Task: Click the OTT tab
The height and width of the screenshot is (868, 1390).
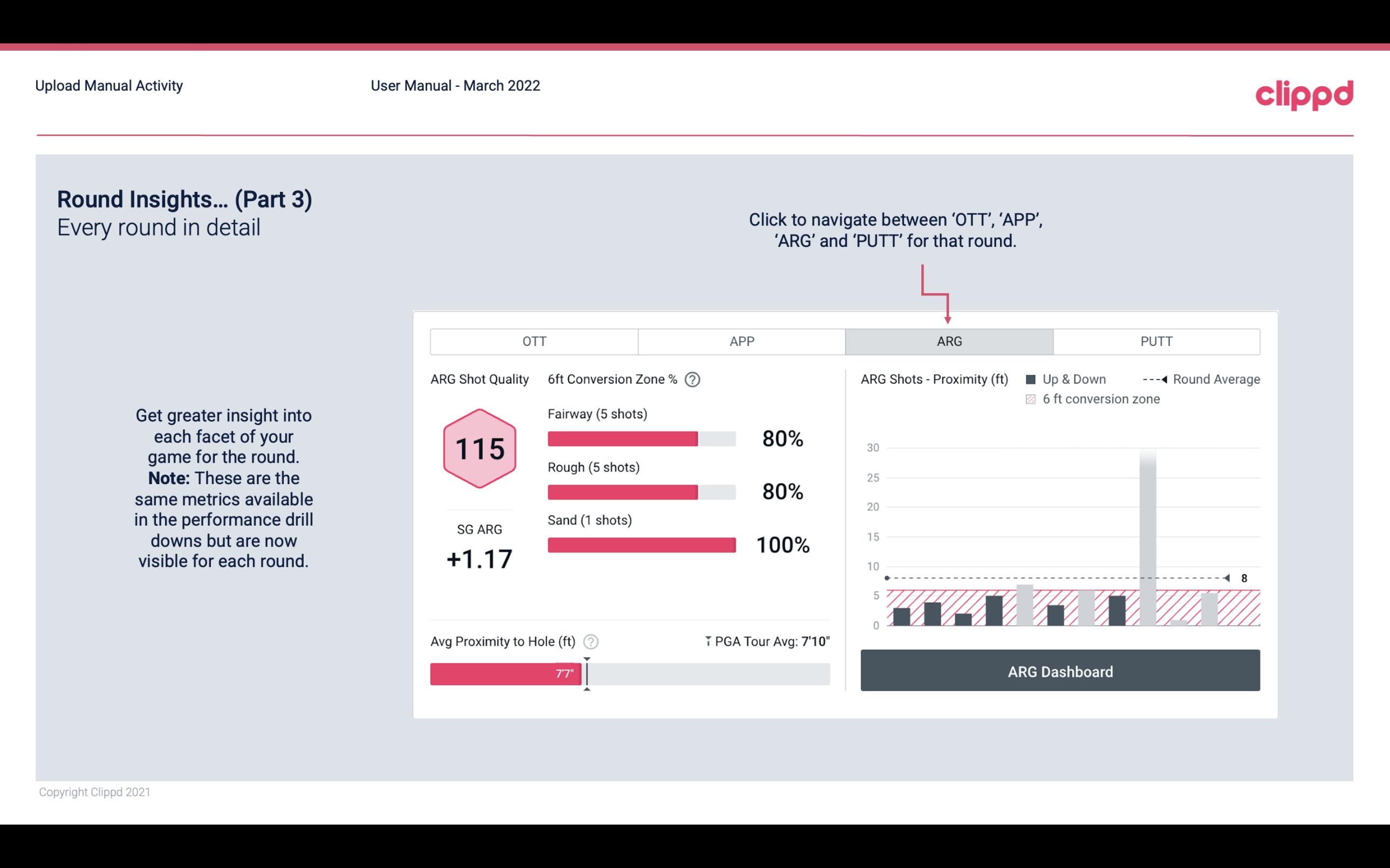Action: pos(536,342)
